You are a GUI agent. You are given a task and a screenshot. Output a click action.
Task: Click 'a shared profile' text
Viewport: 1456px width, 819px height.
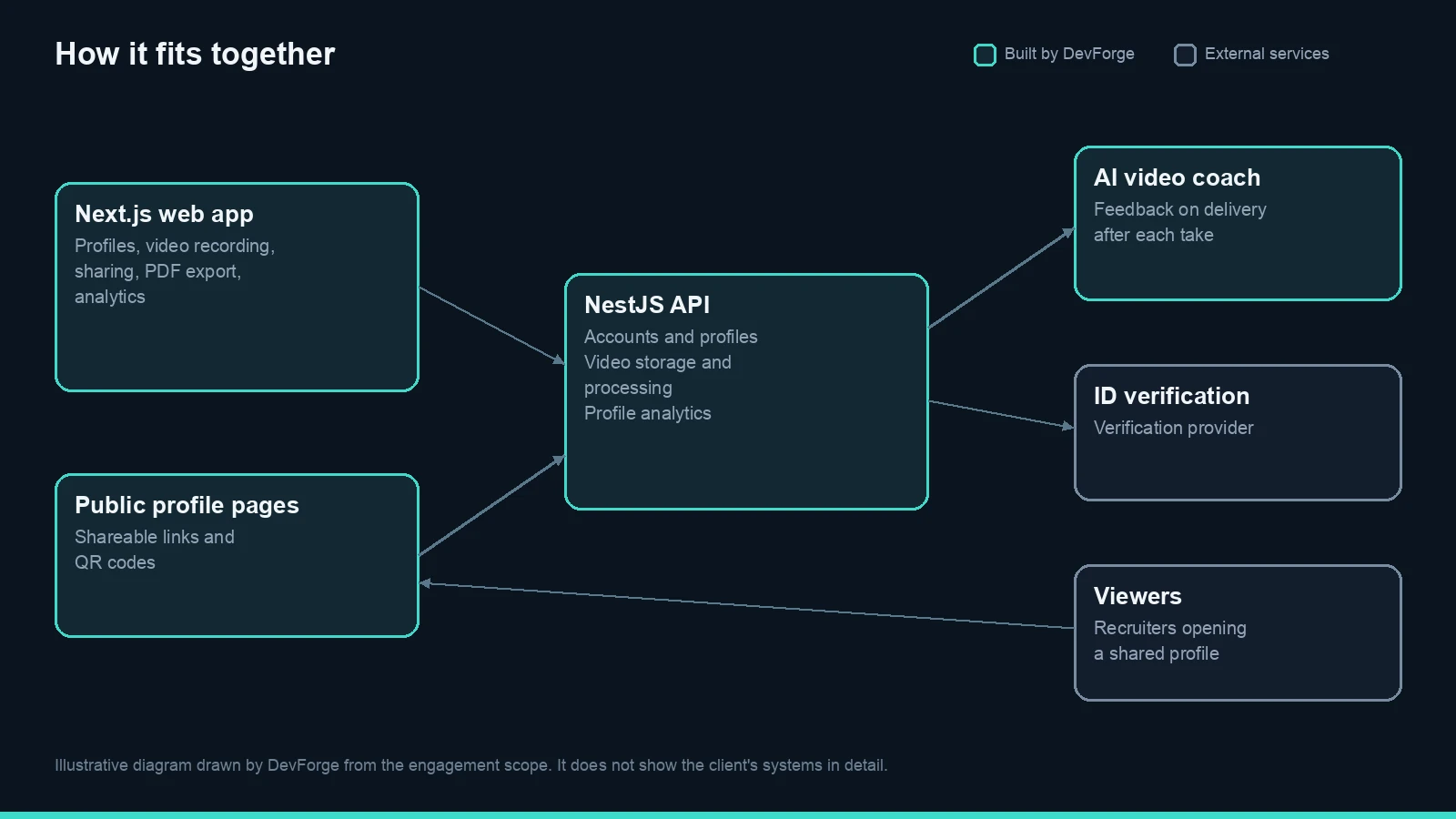(1157, 653)
